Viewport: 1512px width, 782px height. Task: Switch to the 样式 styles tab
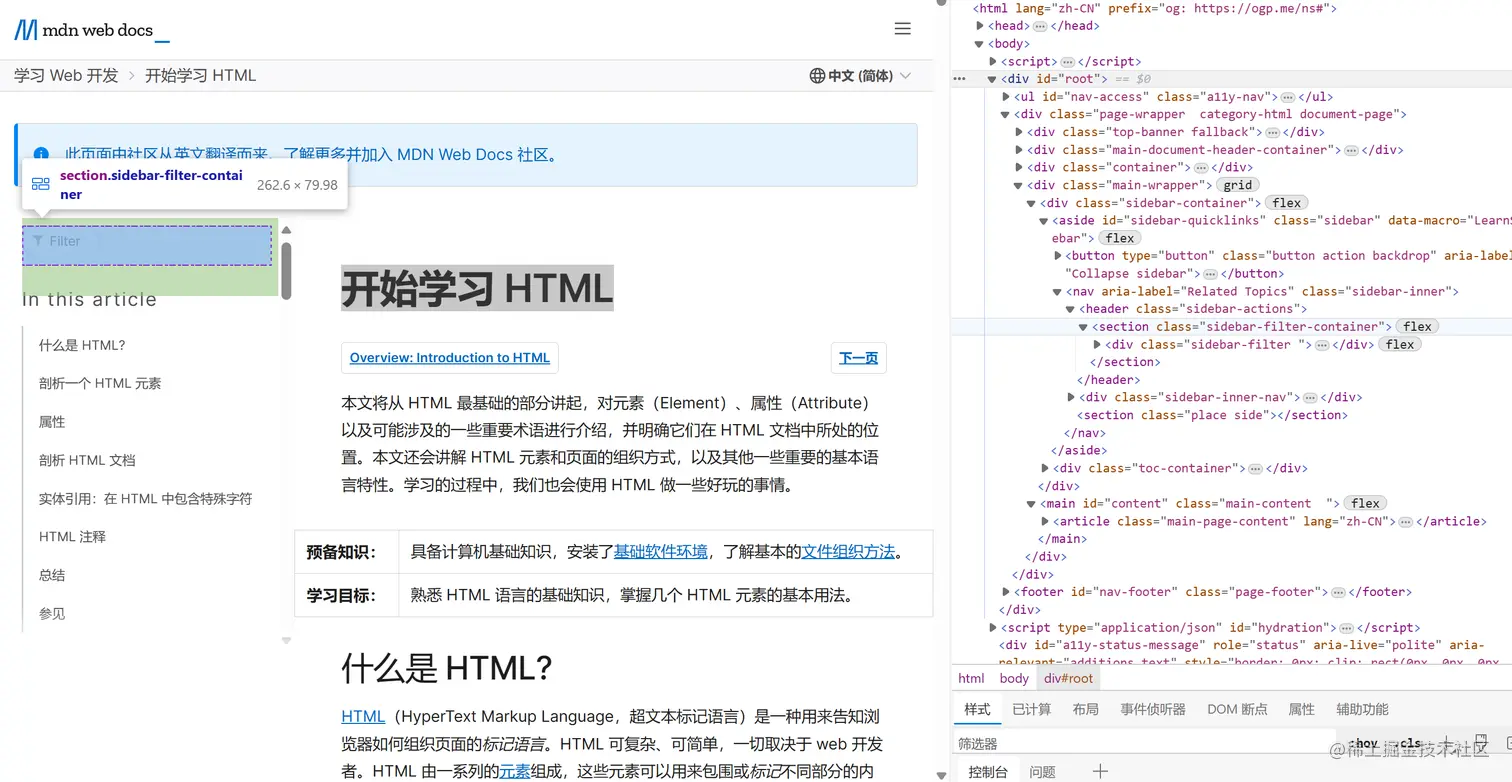(977, 709)
